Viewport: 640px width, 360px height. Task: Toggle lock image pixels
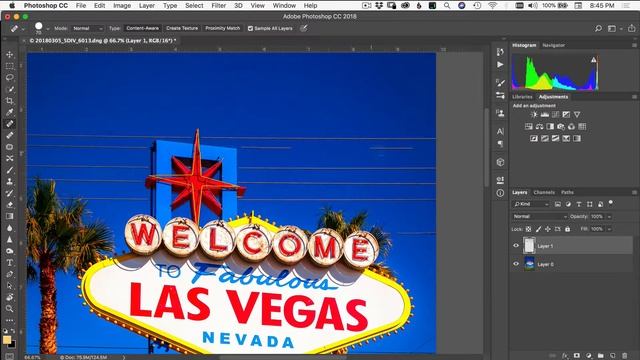click(x=538, y=229)
